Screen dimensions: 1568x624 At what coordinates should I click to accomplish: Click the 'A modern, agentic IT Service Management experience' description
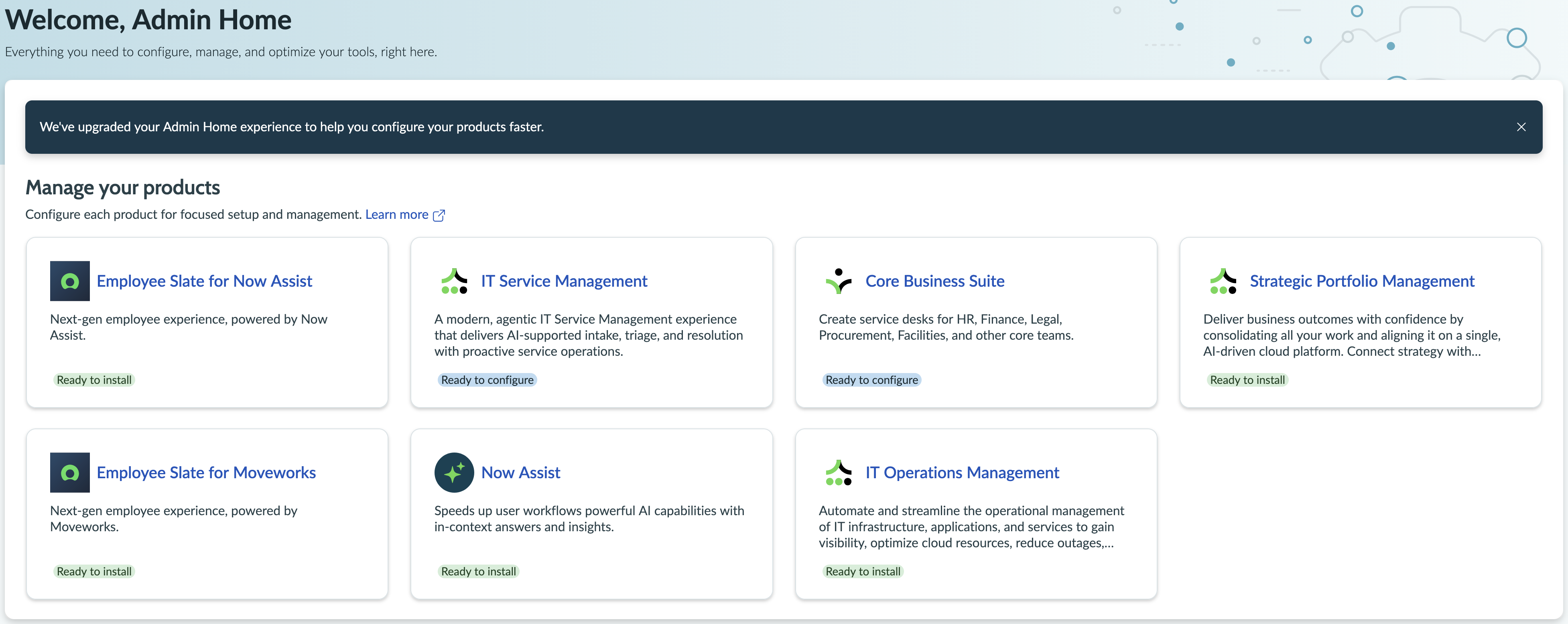pyautogui.click(x=589, y=335)
